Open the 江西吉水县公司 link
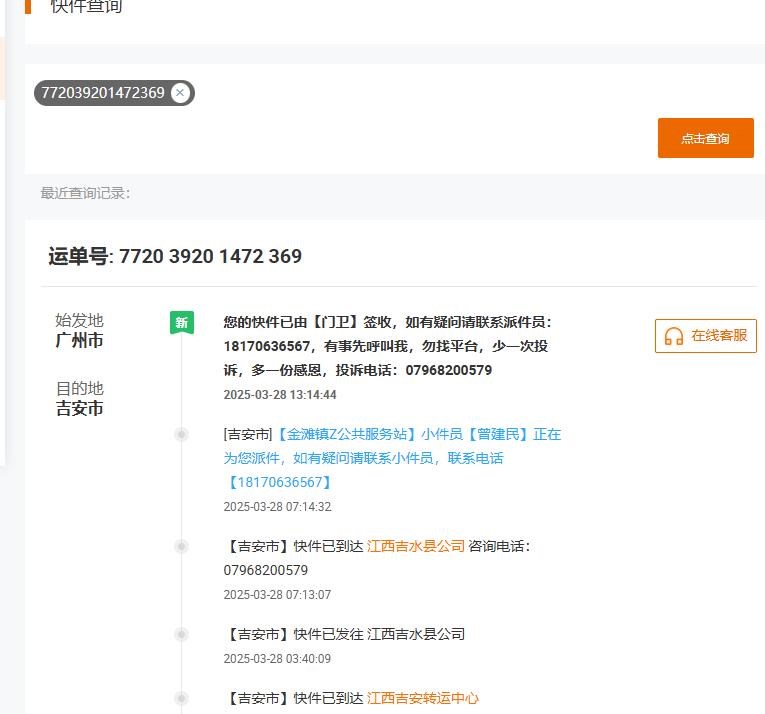 coord(415,546)
